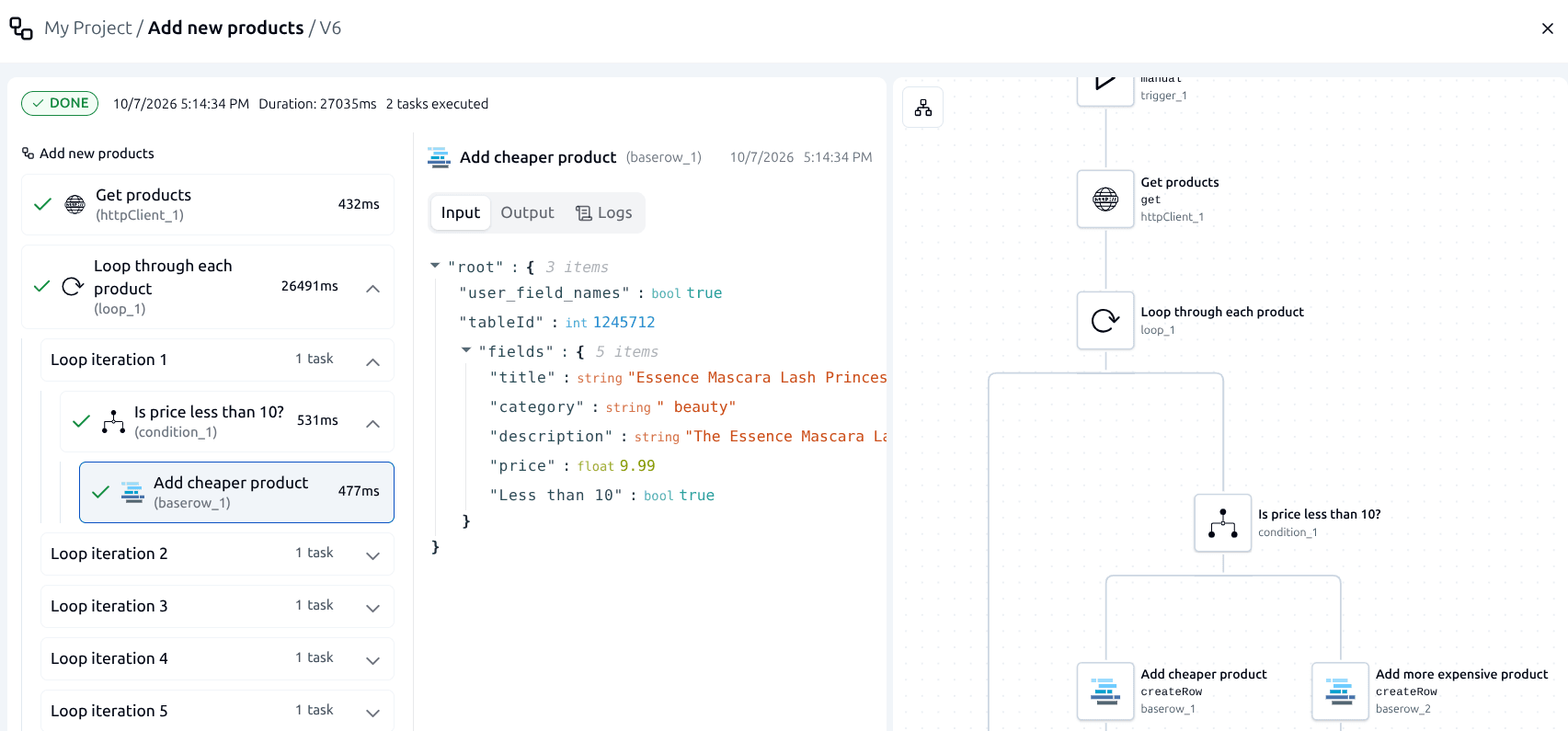Click the Baserow icon in detail header

click(439, 157)
